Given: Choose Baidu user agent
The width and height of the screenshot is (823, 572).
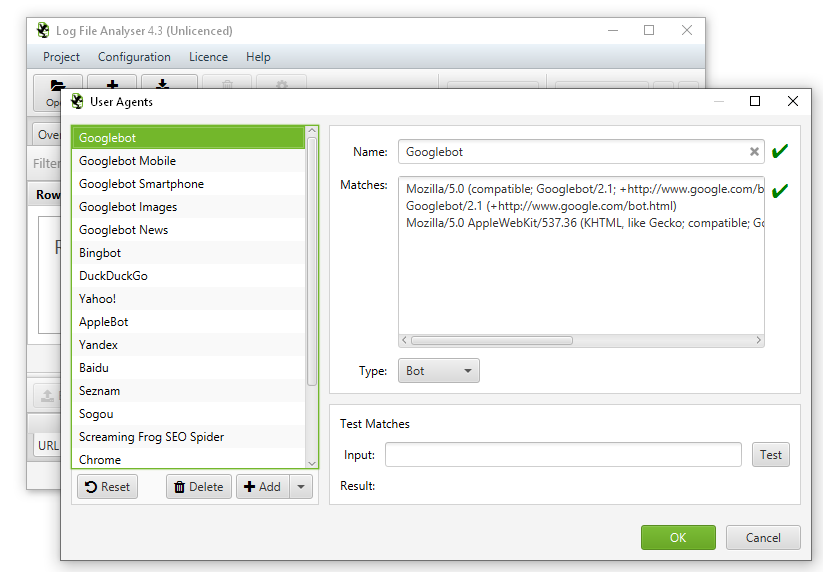Looking at the screenshot, I should click(188, 368).
